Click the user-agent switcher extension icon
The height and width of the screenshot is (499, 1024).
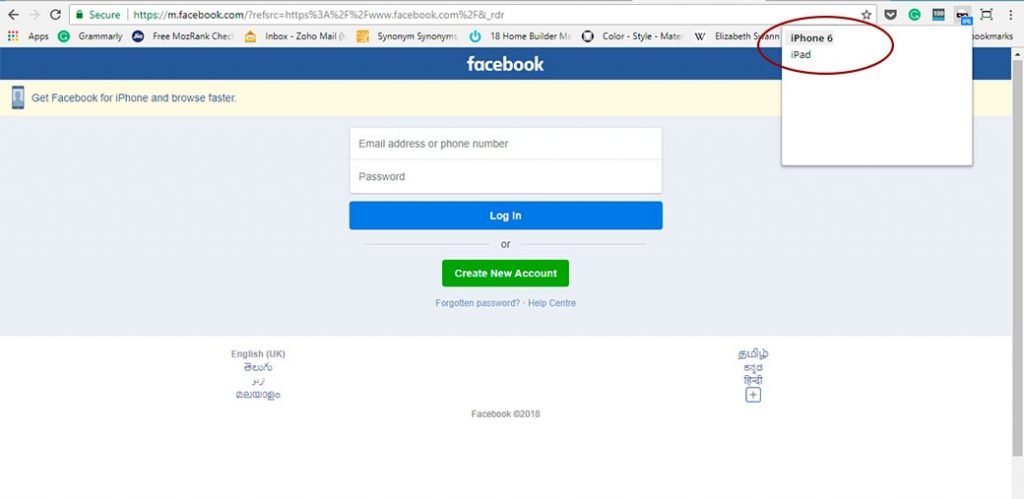tap(962, 15)
